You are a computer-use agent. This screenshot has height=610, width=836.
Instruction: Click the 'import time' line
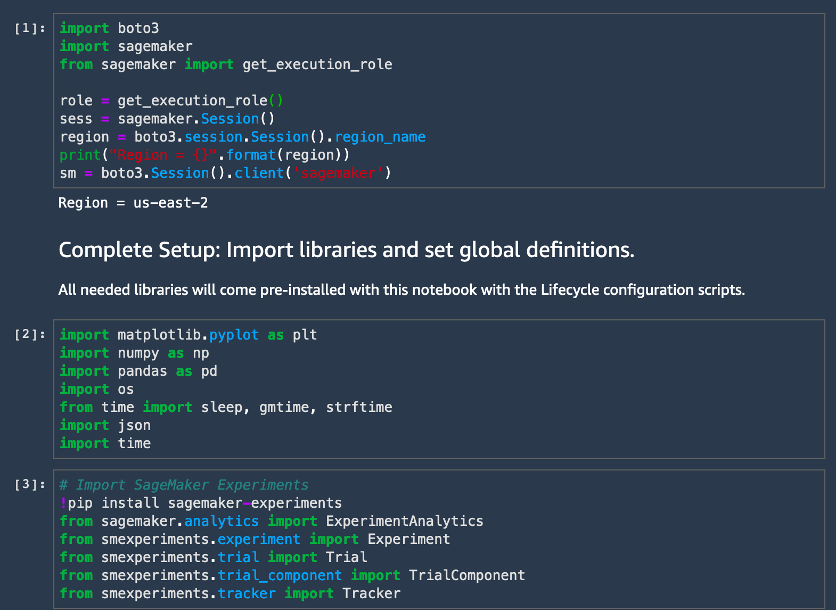(x=105, y=443)
